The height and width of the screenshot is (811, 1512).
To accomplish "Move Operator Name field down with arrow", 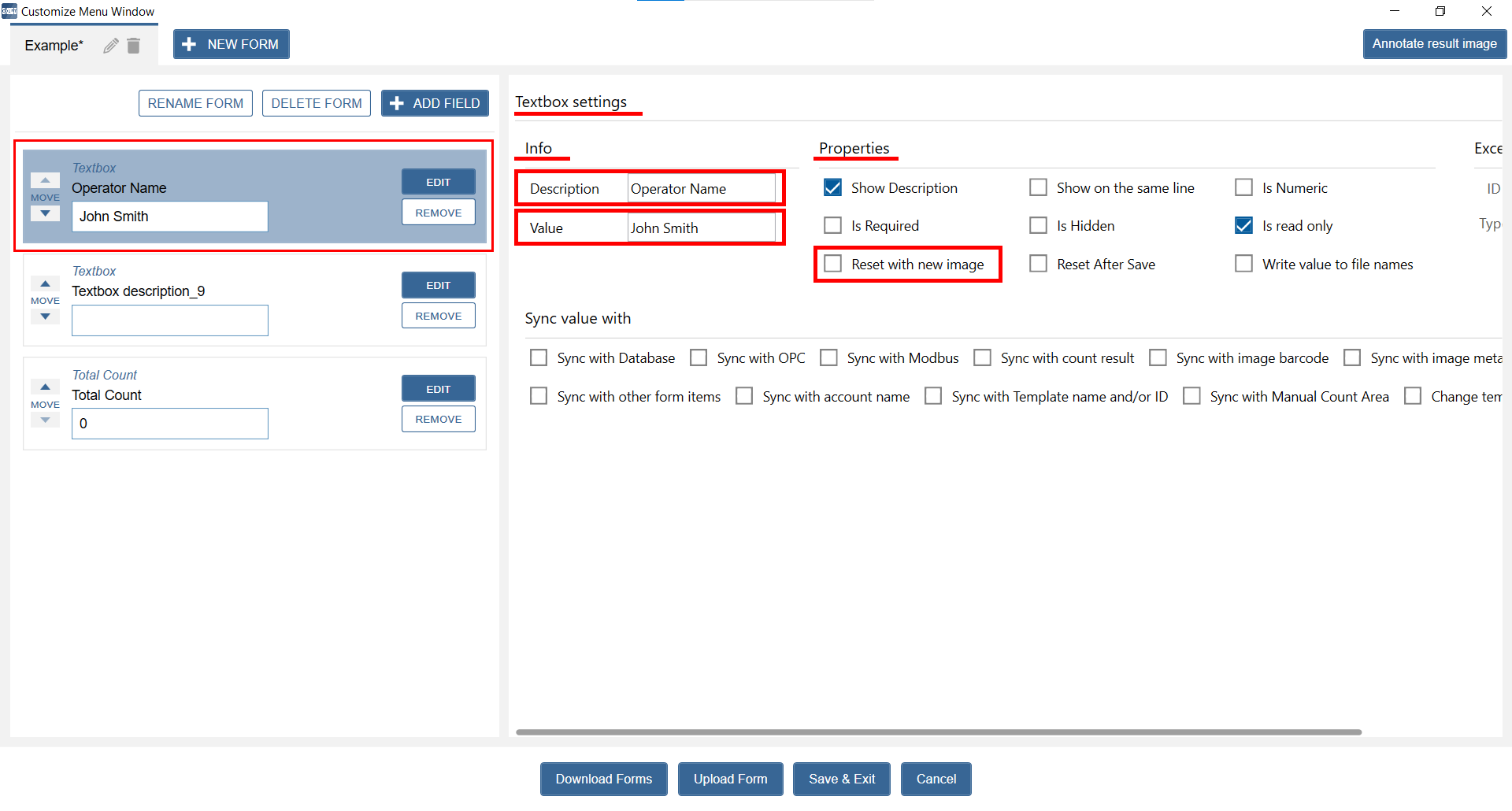I will (x=45, y=214).
